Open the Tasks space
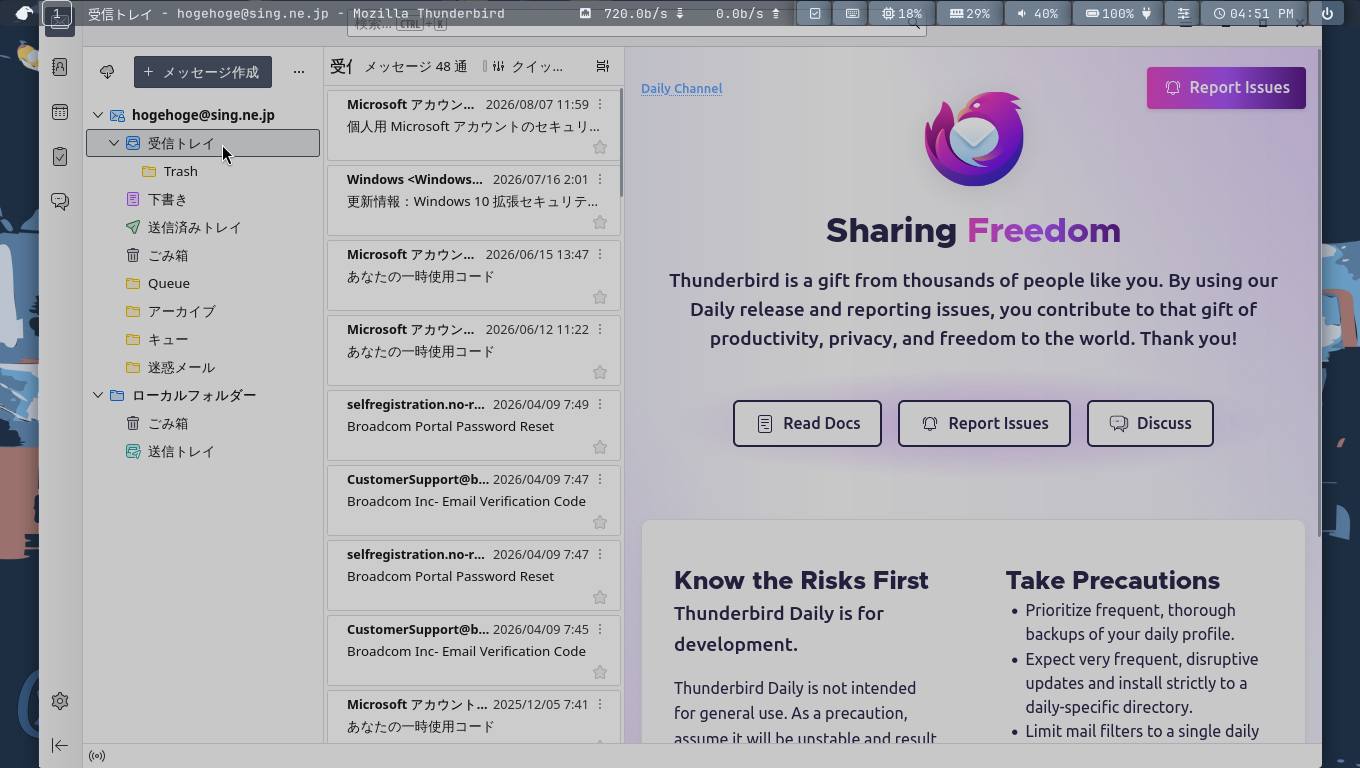Viewport: 1360px width, 768px height. 60,157
